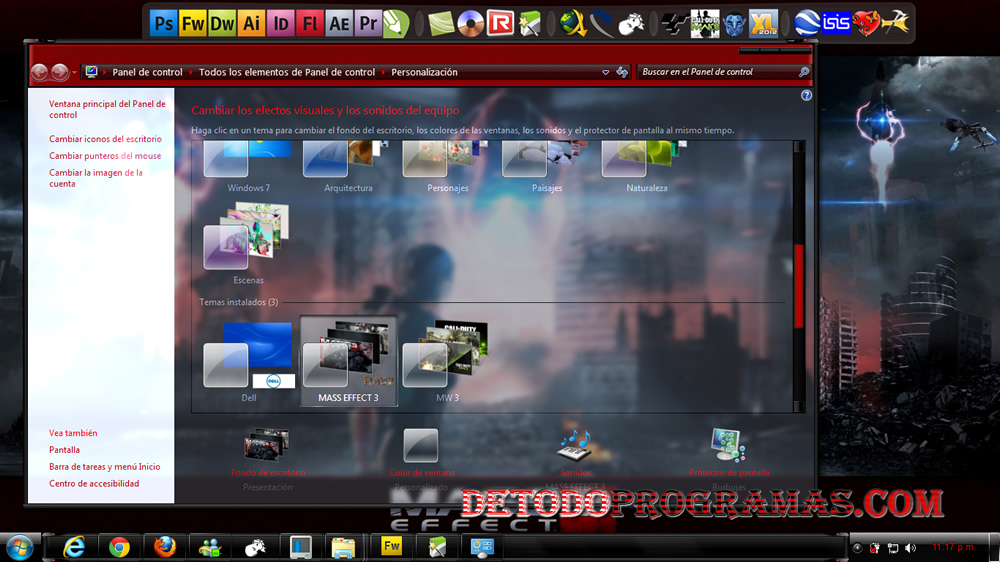Launch the XL 2012 dock icon
Image resolution: width=1000 pixels, height=562 pixels.
click(763, 24)
